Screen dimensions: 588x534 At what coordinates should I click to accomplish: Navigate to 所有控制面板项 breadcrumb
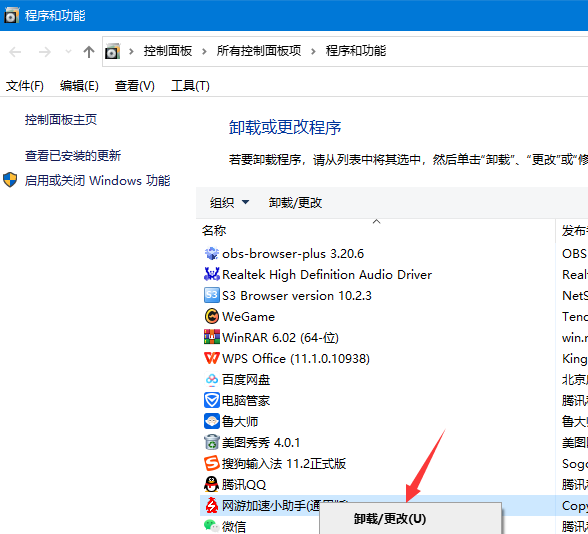tap(259, 51)
